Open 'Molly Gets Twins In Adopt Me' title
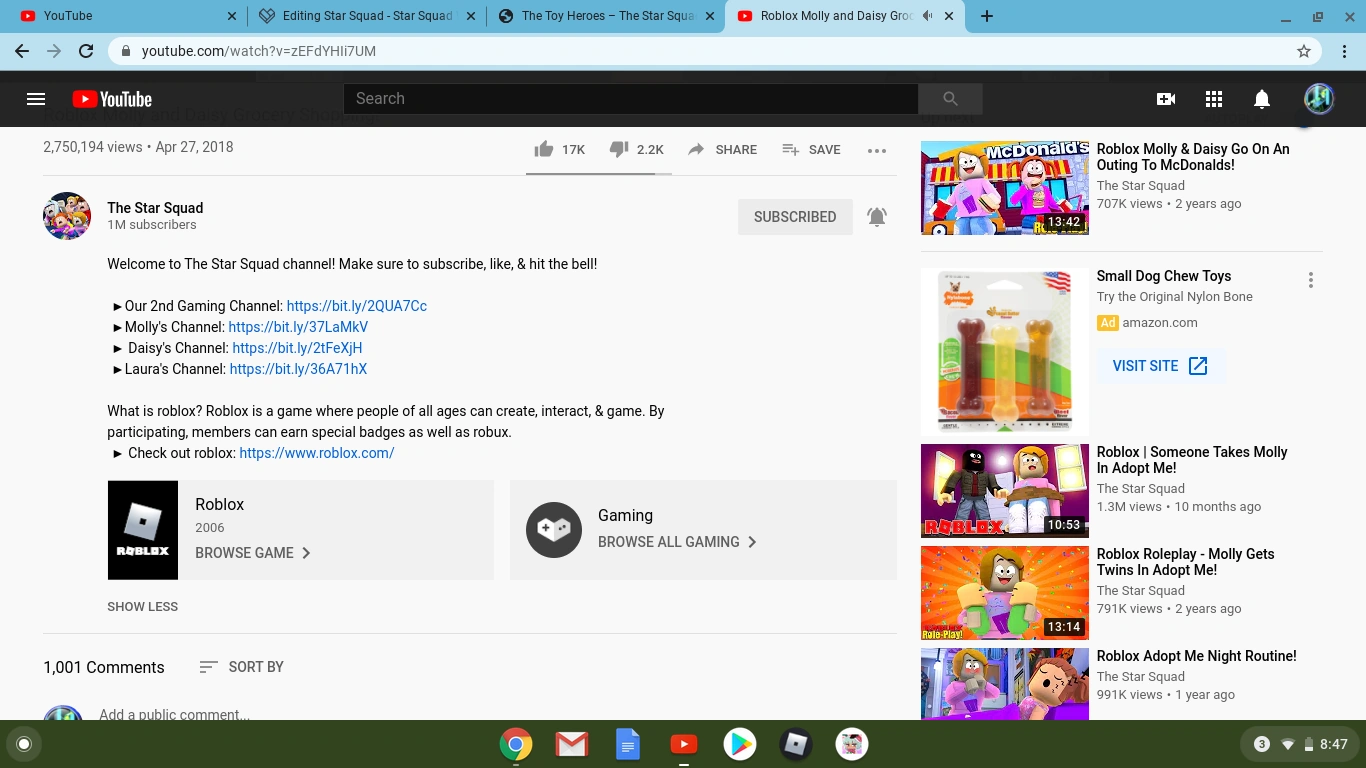This screenshot has width=1366, height=768. (1186, 562)
